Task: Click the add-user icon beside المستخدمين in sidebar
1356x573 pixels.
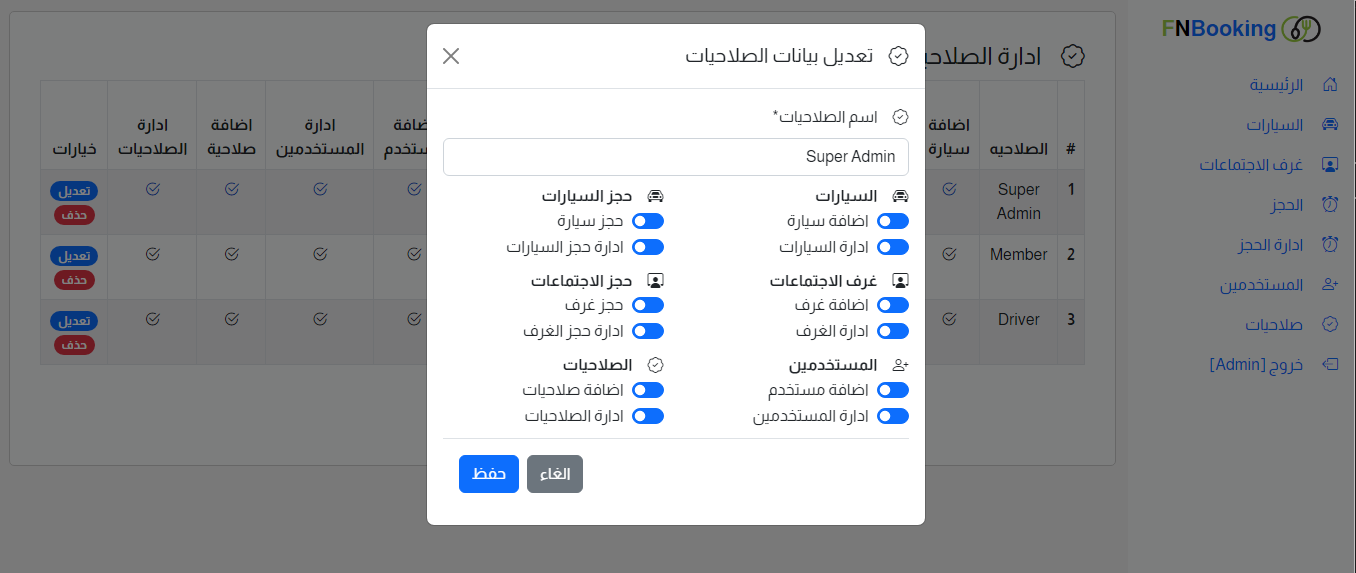Action: click(1330, 285)
